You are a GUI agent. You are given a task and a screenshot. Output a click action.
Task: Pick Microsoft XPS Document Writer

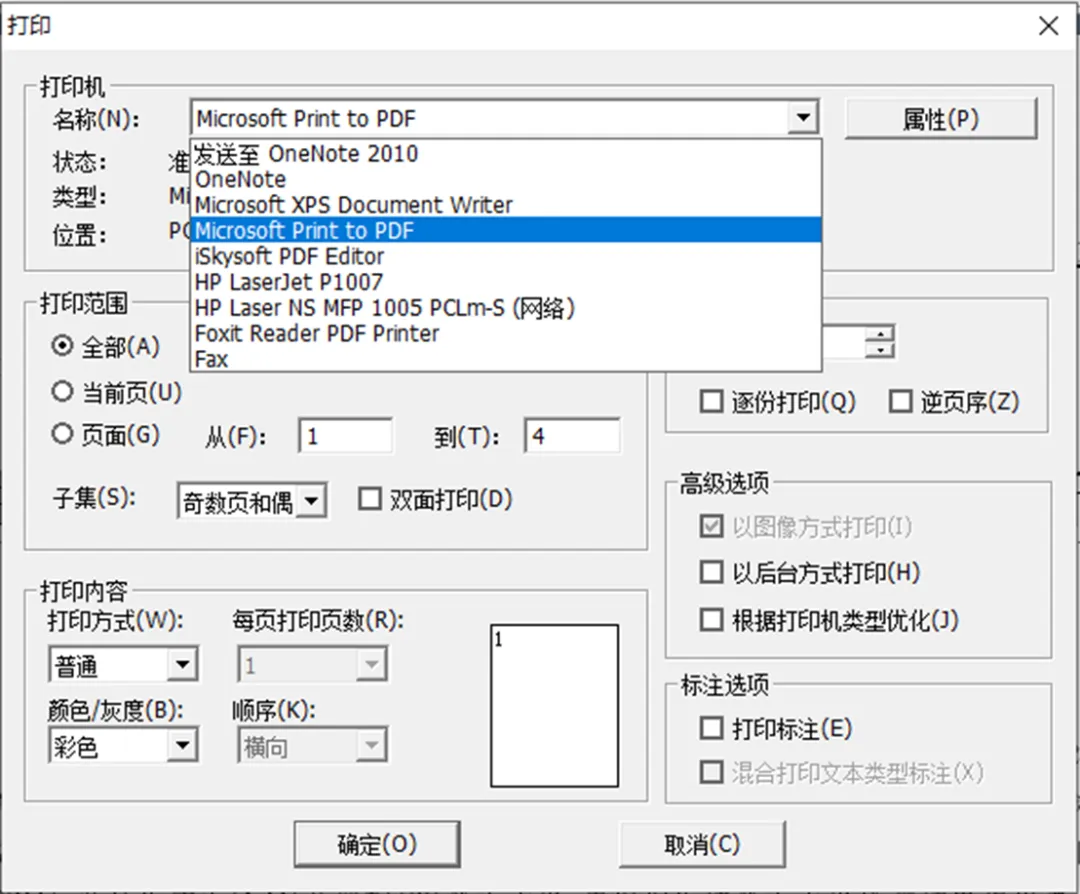click(x=506, y=205)
